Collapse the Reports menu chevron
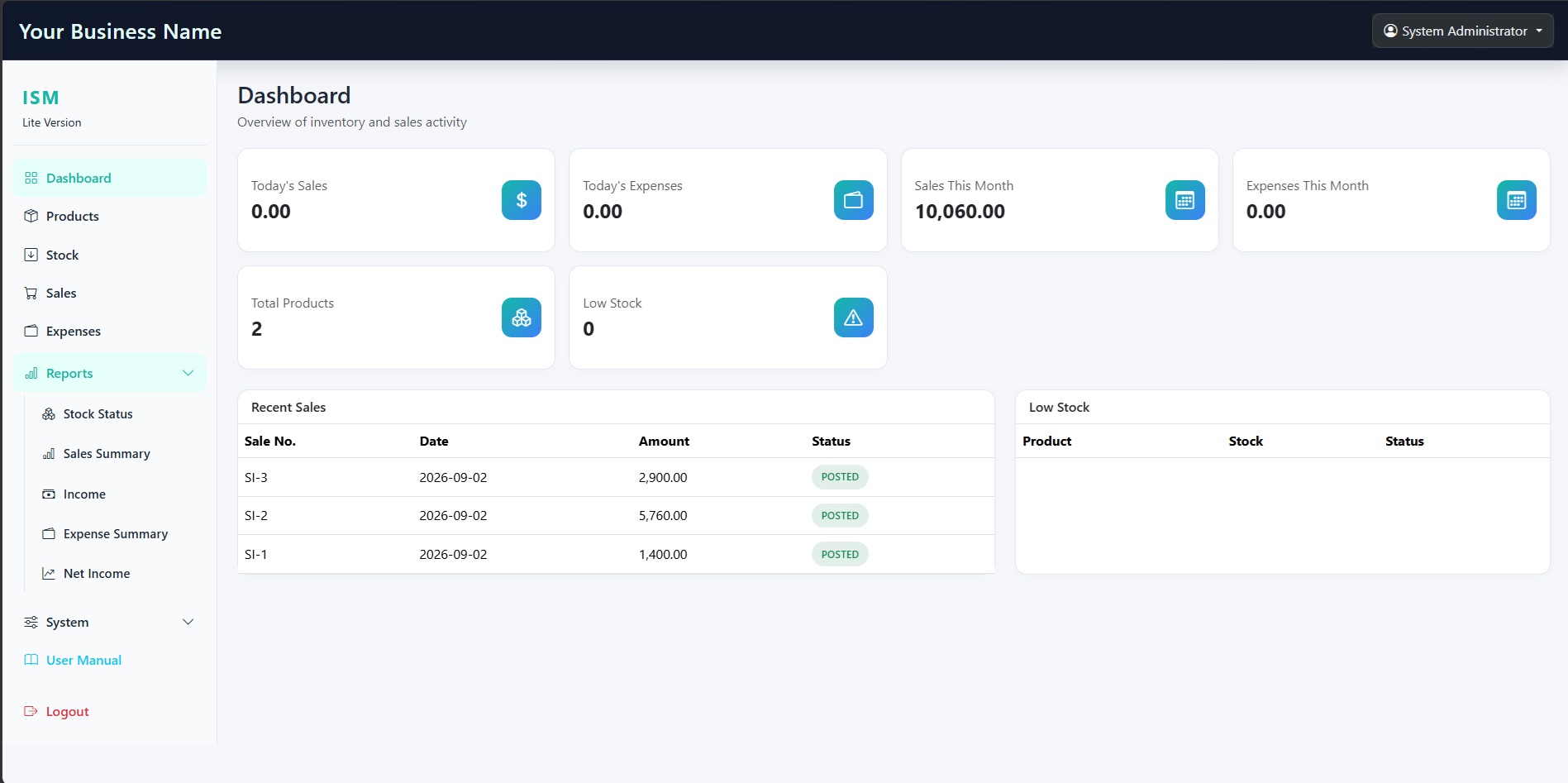The width and height of the screenshot is (1568, 783). coord(188,373)
